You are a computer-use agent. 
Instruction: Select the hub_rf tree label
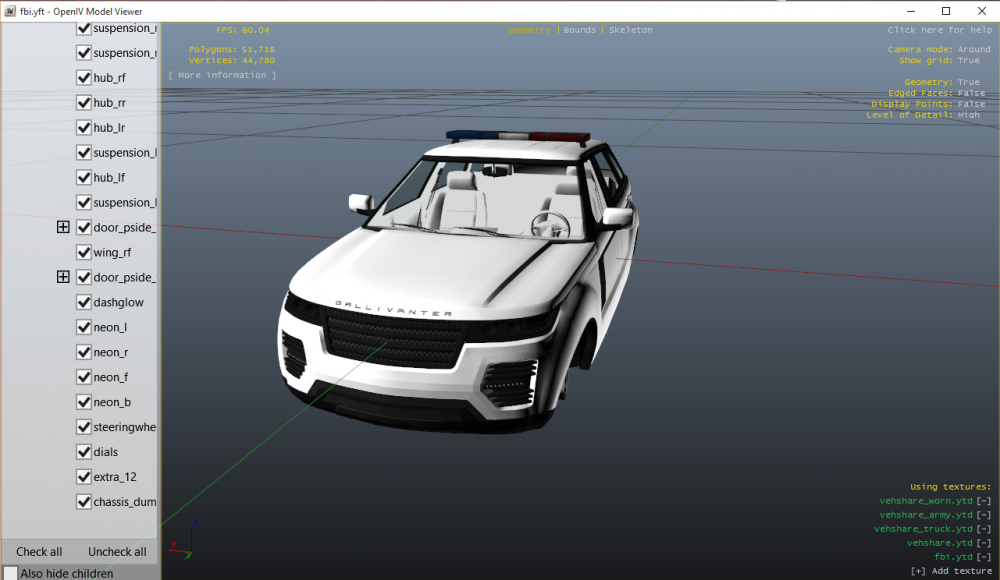(109, 78)
